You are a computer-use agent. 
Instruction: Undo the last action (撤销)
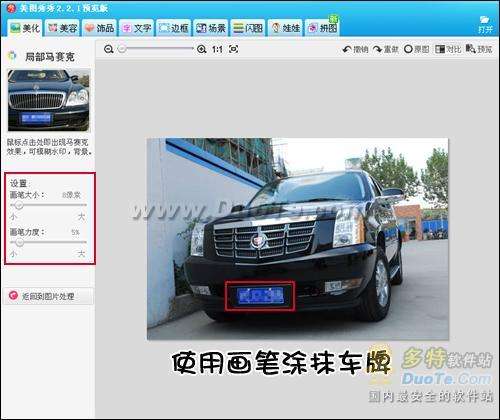(355, 49)
